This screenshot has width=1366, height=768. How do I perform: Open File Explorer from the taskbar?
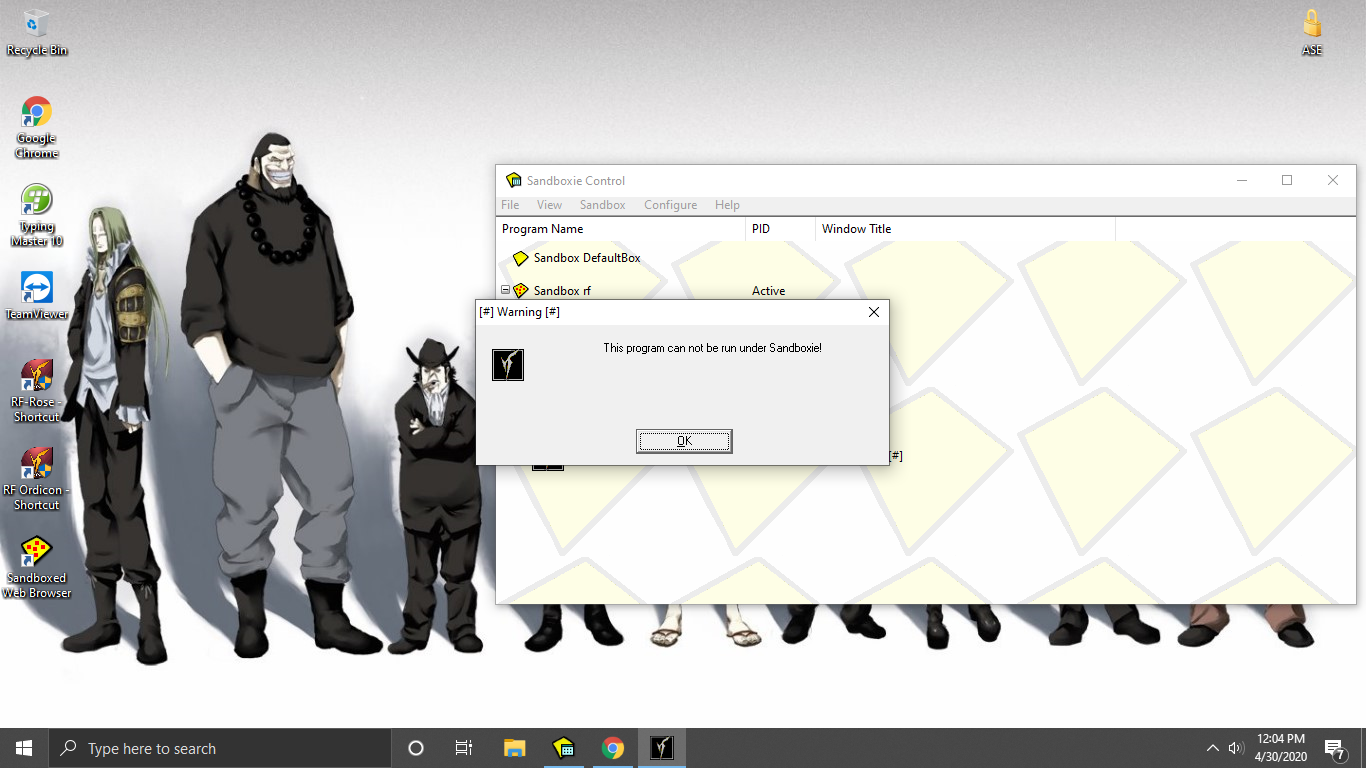coord(514,748)
